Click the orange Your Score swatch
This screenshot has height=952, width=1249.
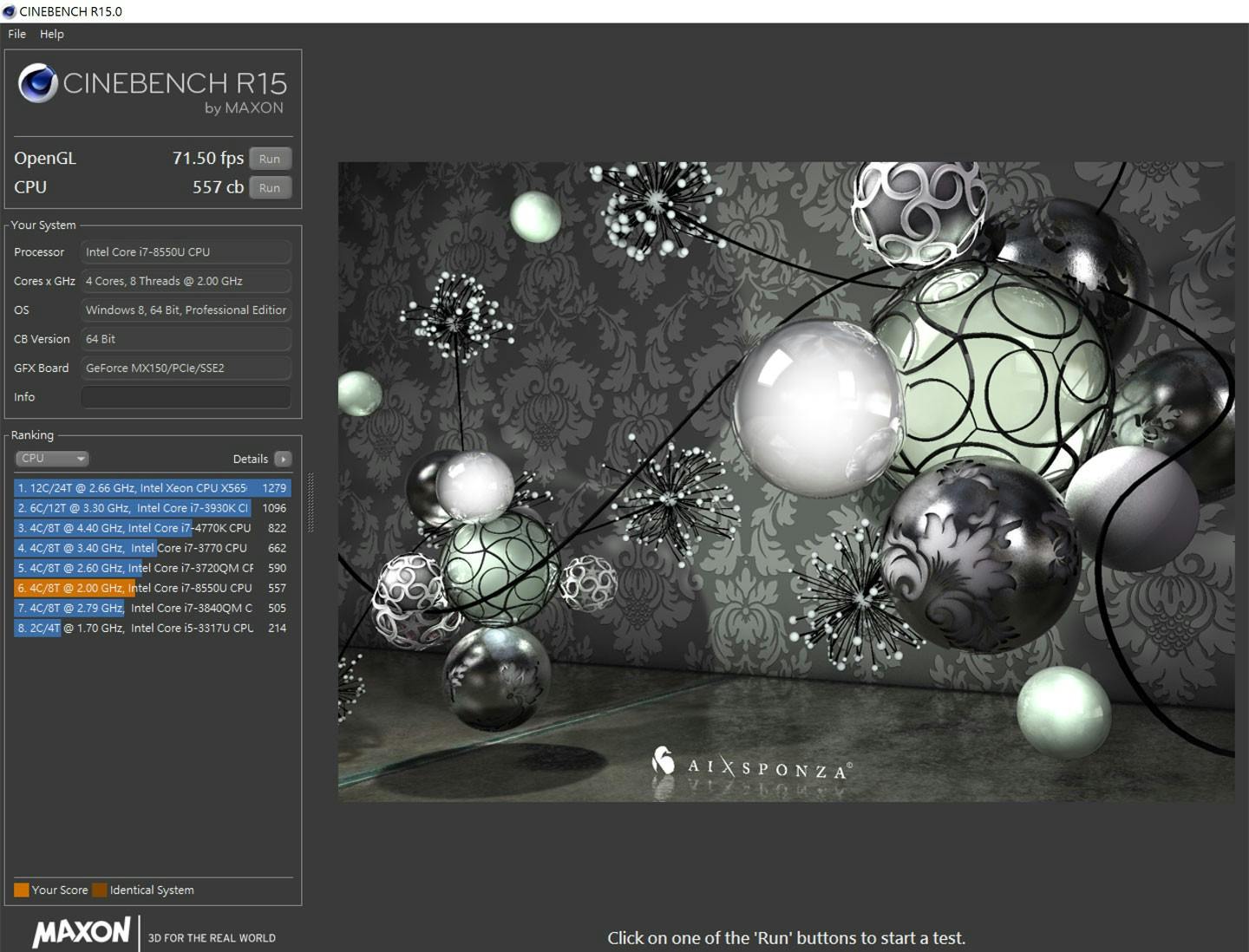(21, 890)
